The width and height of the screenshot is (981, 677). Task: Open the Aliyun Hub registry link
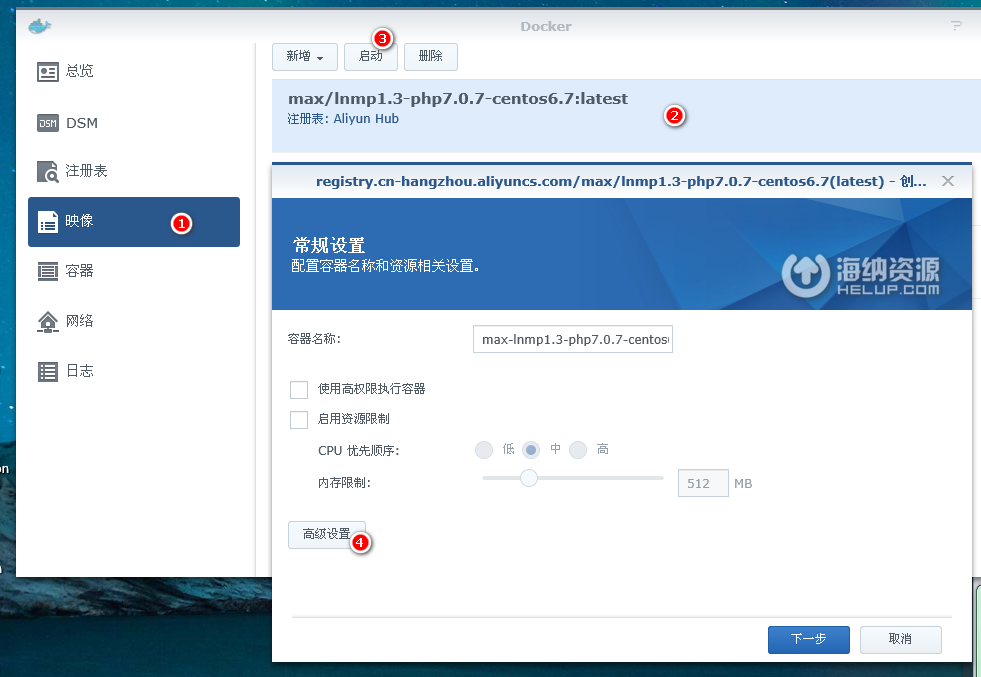point(365,118)
